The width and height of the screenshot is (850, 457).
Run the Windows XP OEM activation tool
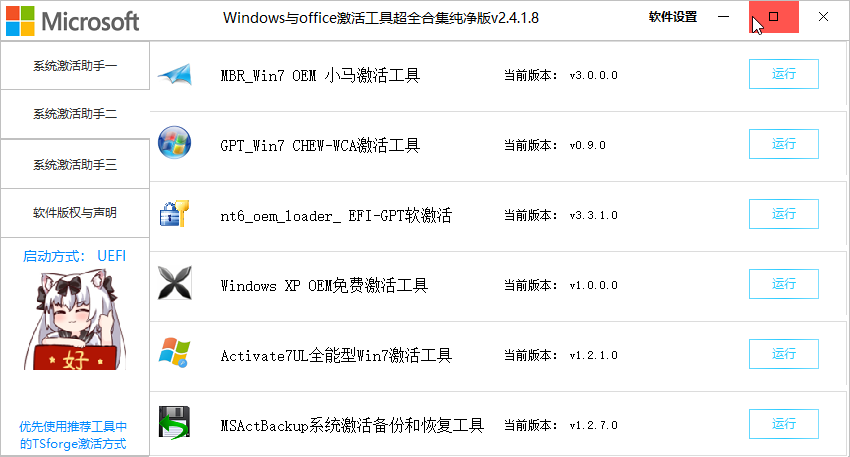coord(783,284)
